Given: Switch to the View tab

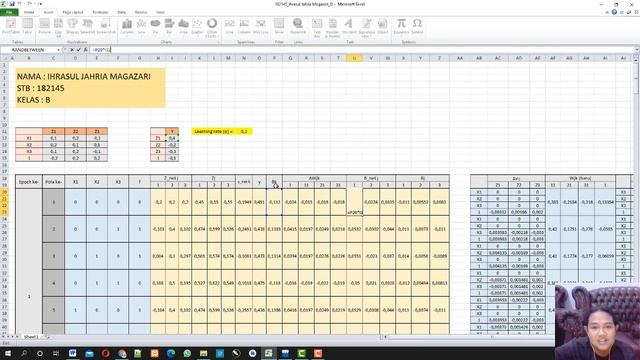Looking at the screenshot, I should 160,12.
